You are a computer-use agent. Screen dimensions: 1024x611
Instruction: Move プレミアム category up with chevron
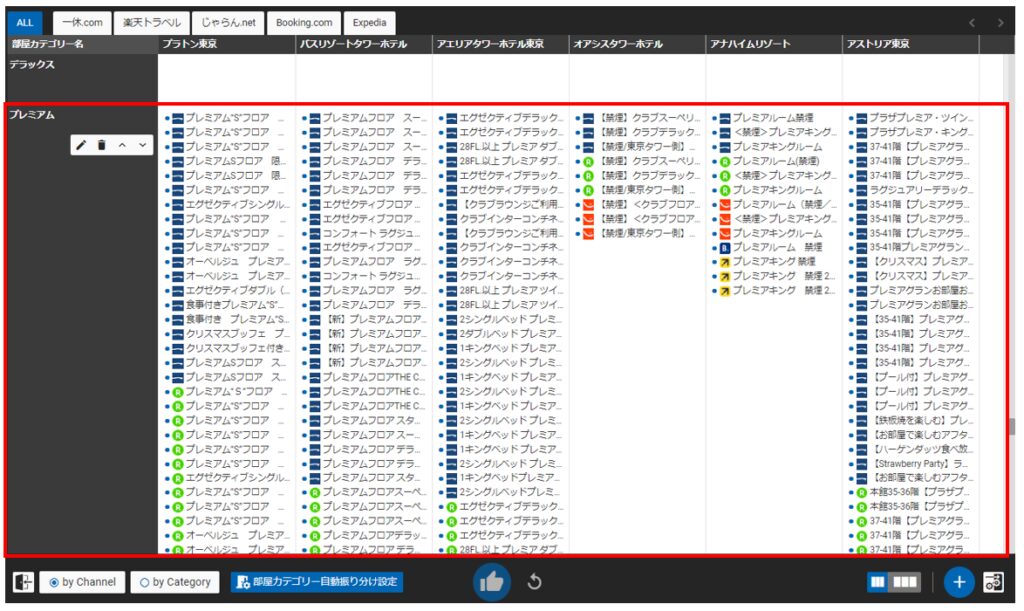click(122, 146)
